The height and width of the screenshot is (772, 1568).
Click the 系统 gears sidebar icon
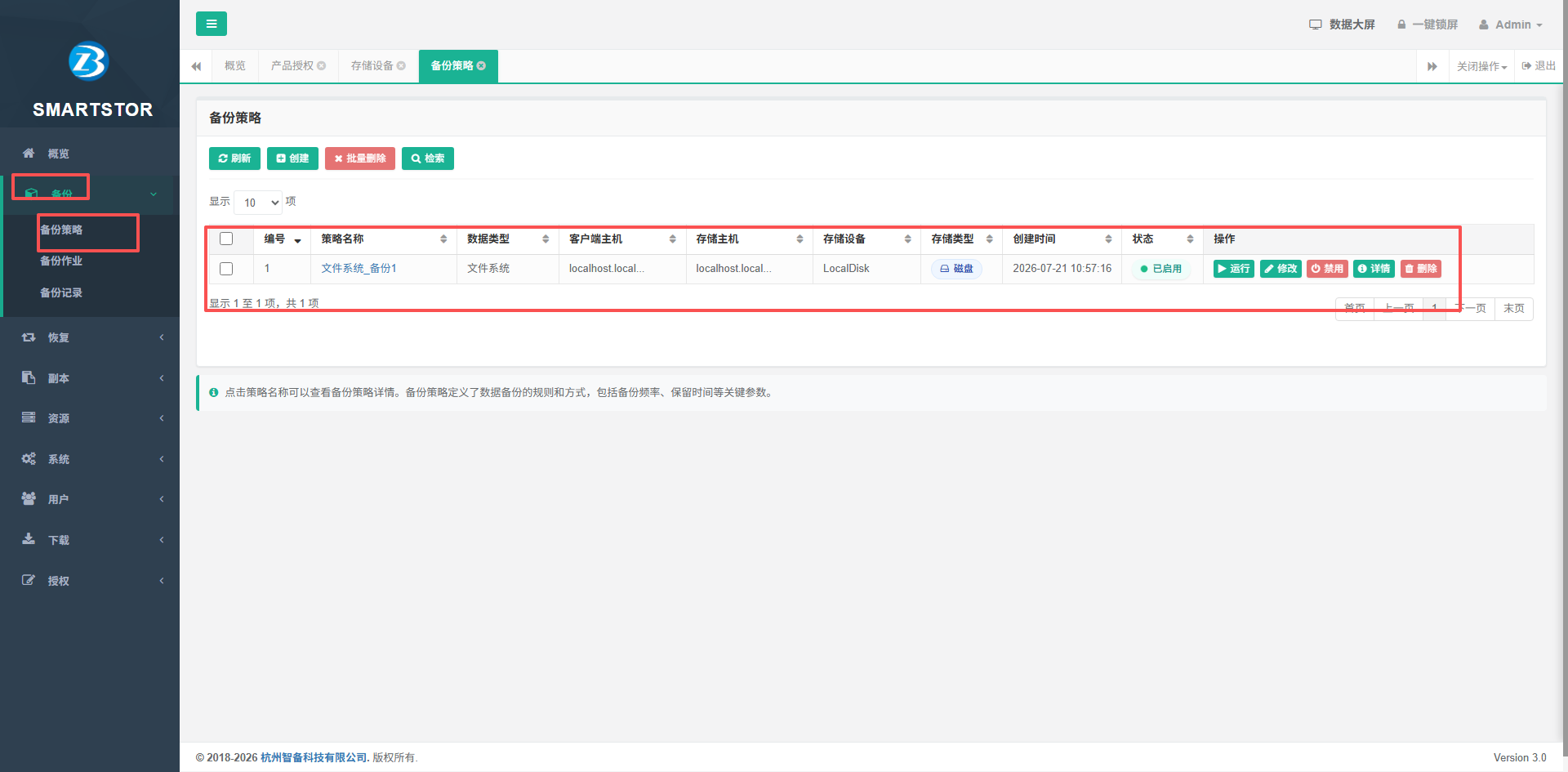tap(29, 458)
